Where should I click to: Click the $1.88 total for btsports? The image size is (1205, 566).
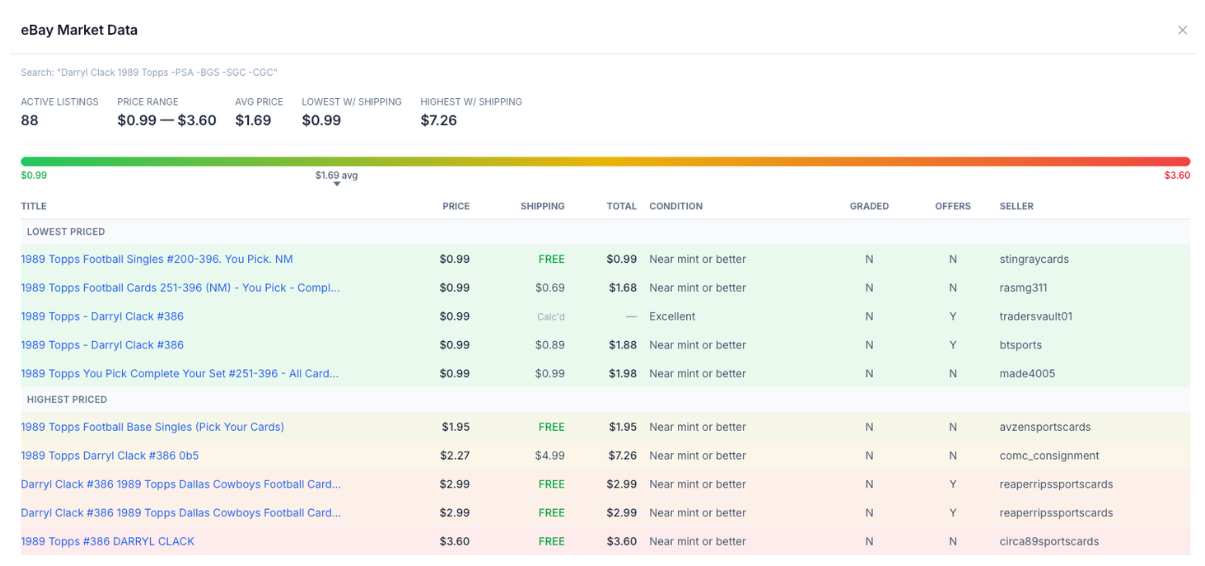coord(623,345)
